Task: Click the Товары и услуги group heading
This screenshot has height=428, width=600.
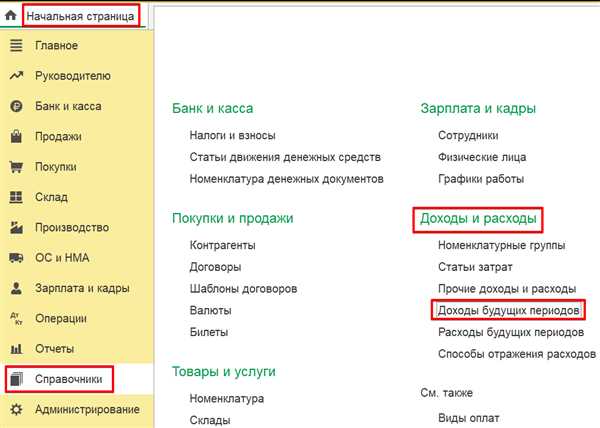Action: point(223,372)
